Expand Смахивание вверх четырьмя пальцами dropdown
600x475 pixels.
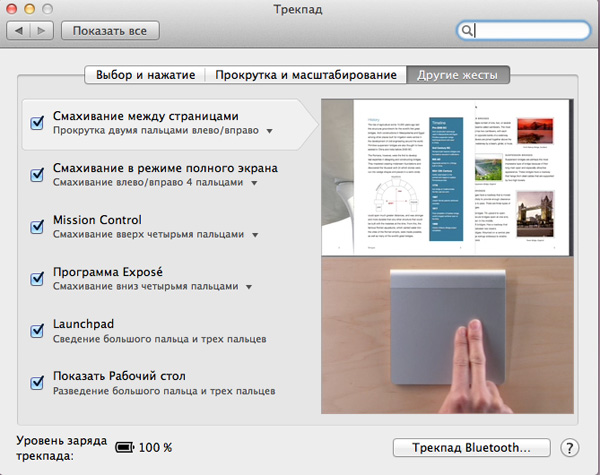(255, 235)
